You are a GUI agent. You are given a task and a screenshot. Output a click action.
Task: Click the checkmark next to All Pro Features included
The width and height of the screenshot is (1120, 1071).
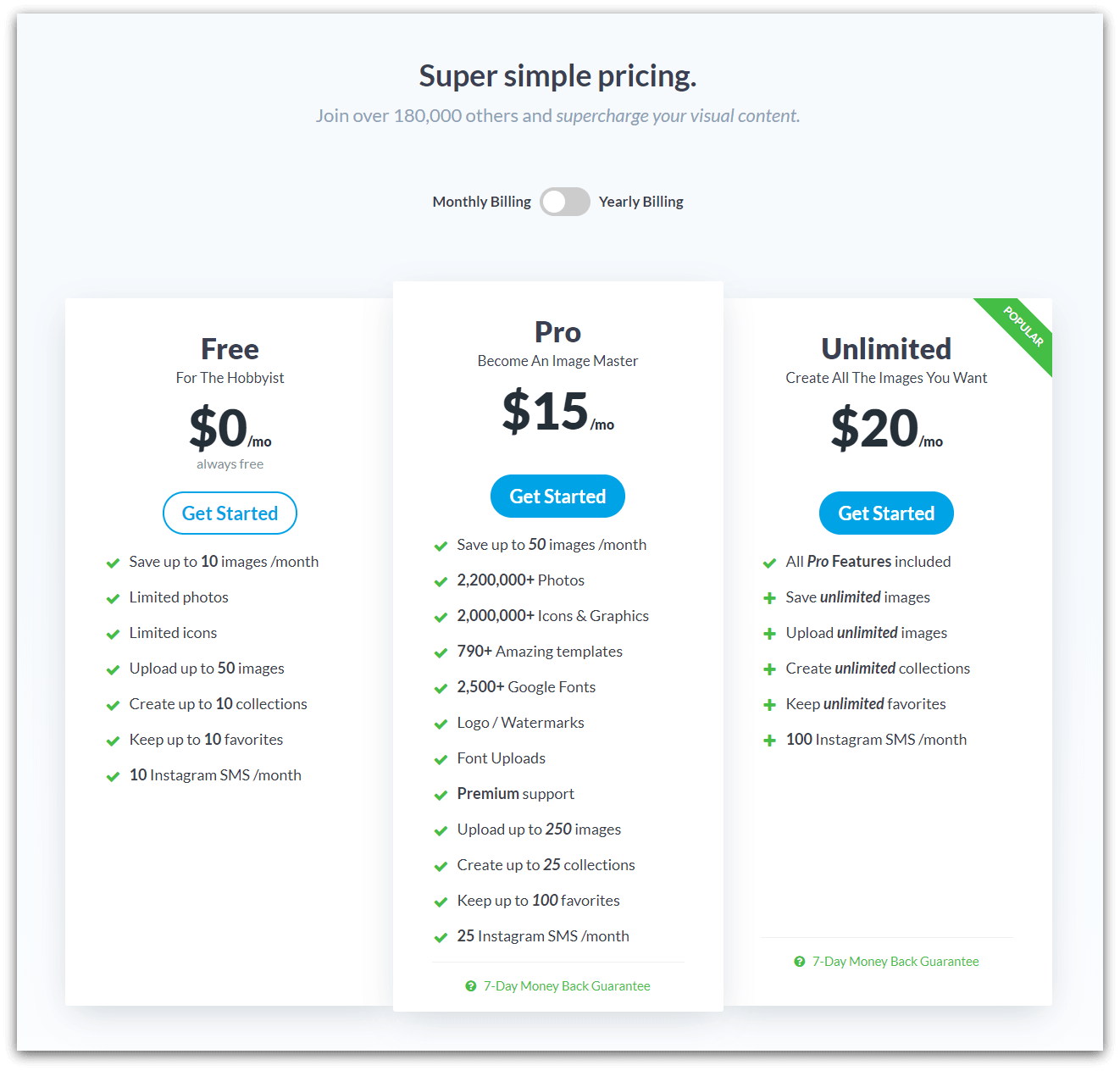(769, 563)
